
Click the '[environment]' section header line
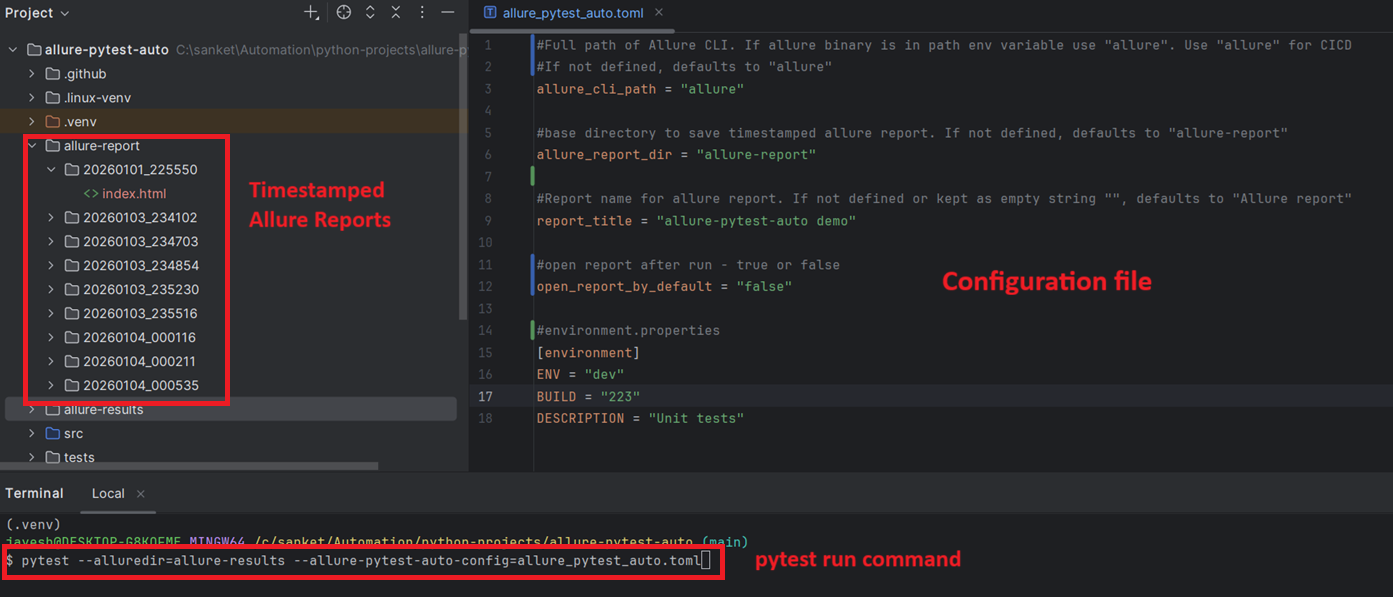coord(588,353)
